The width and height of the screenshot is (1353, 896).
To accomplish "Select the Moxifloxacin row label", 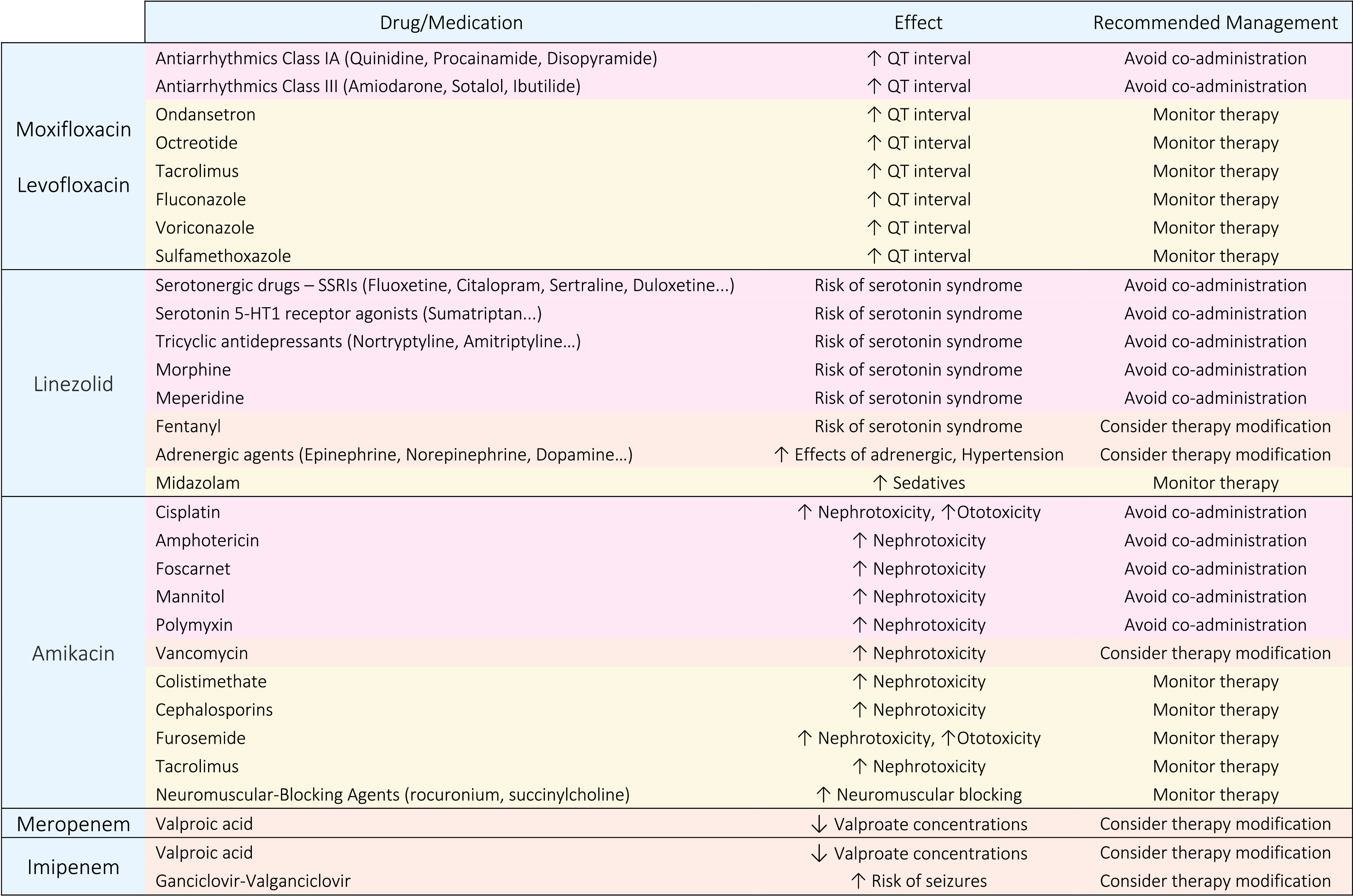I will 73,130.
